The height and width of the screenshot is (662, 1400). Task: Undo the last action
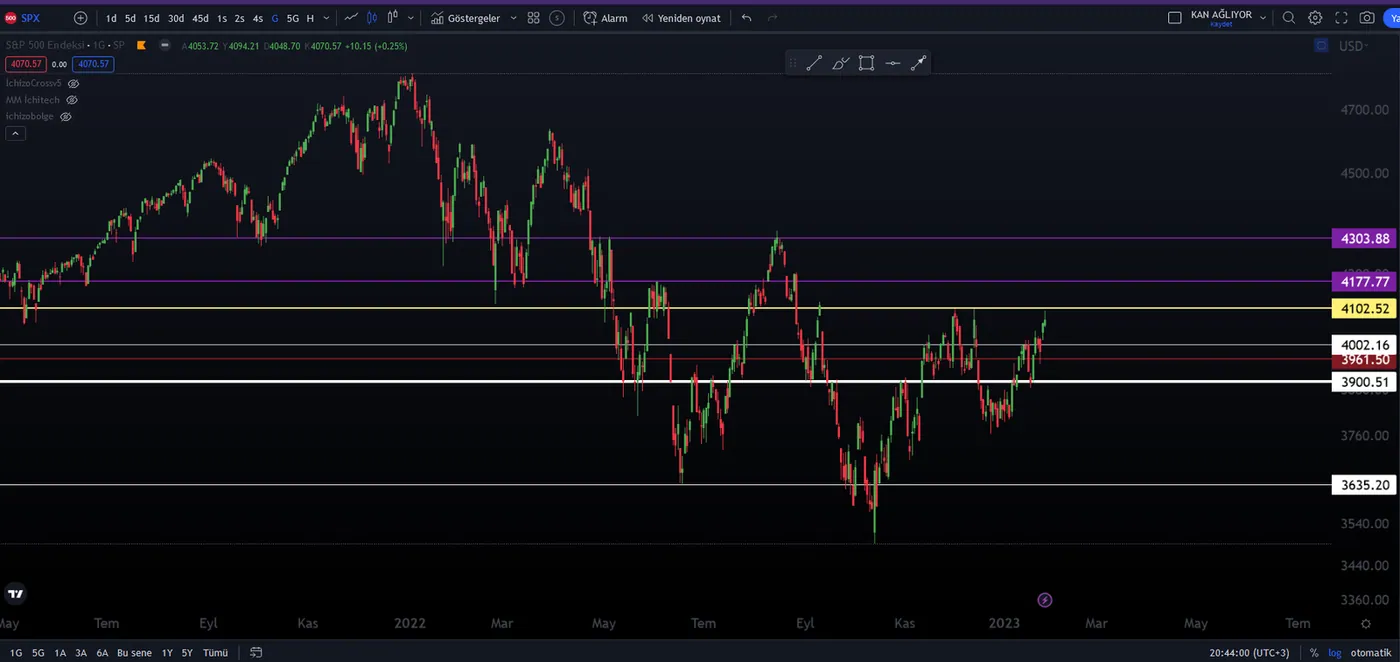[746, 18]
